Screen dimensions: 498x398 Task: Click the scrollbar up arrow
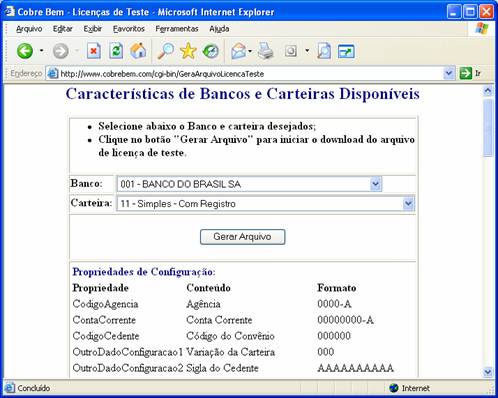[488, 91]
